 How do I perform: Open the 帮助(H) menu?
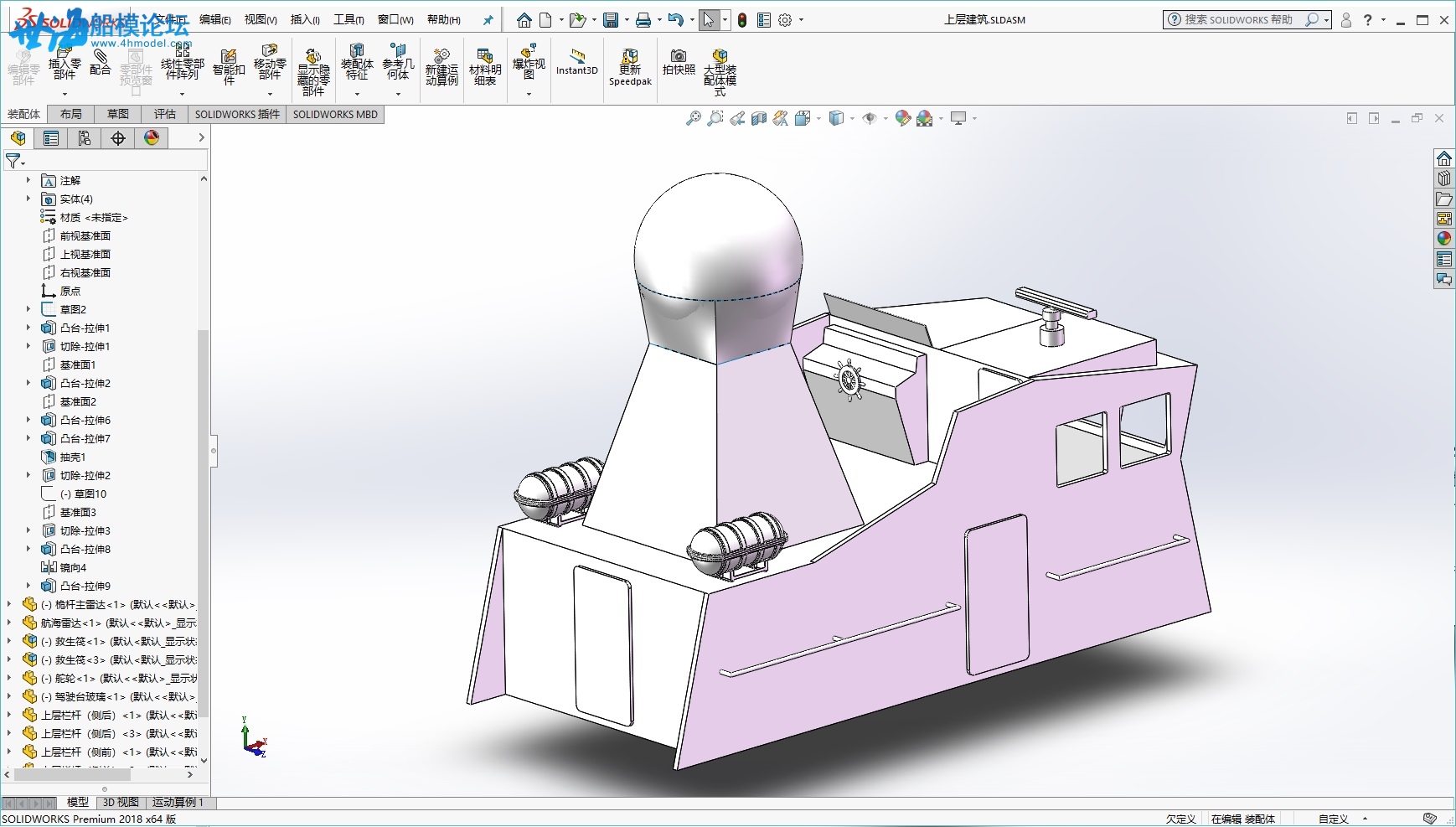click(444, 19)
